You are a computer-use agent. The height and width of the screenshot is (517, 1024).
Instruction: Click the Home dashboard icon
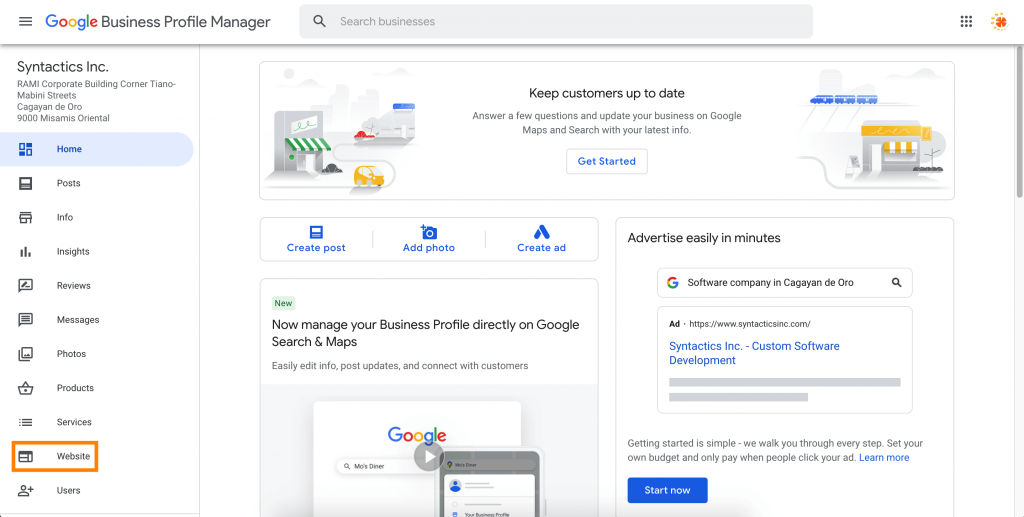(25, 149)
